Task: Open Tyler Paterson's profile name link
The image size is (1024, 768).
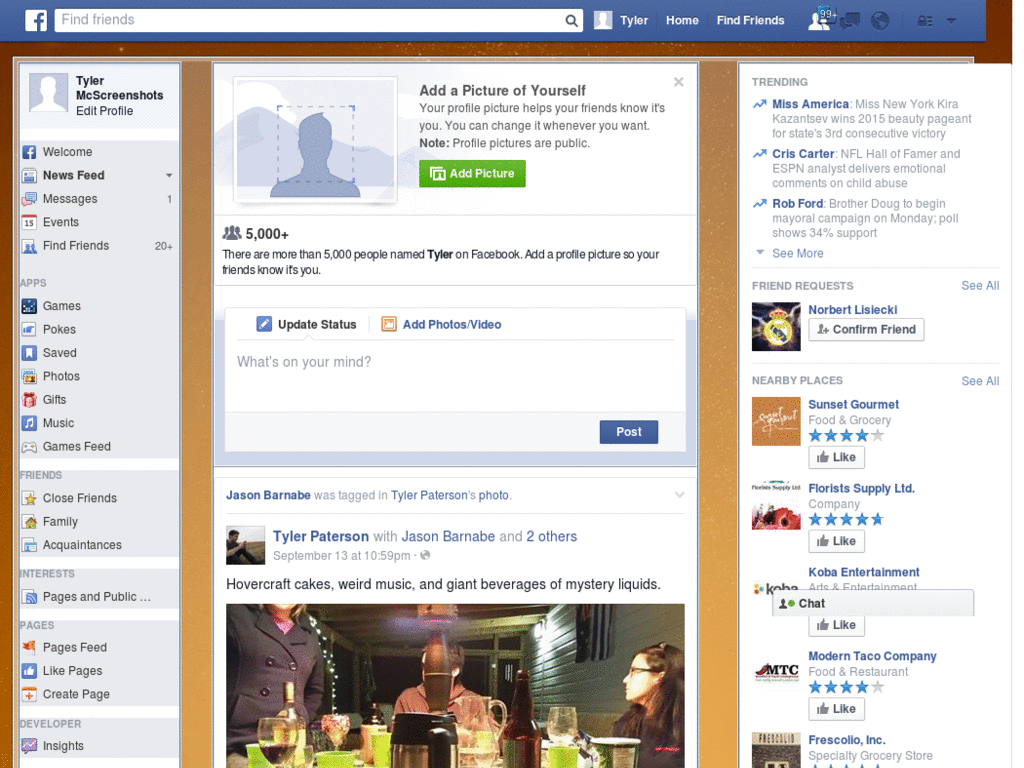Action: pyautogui.click(x=321, y=537)
